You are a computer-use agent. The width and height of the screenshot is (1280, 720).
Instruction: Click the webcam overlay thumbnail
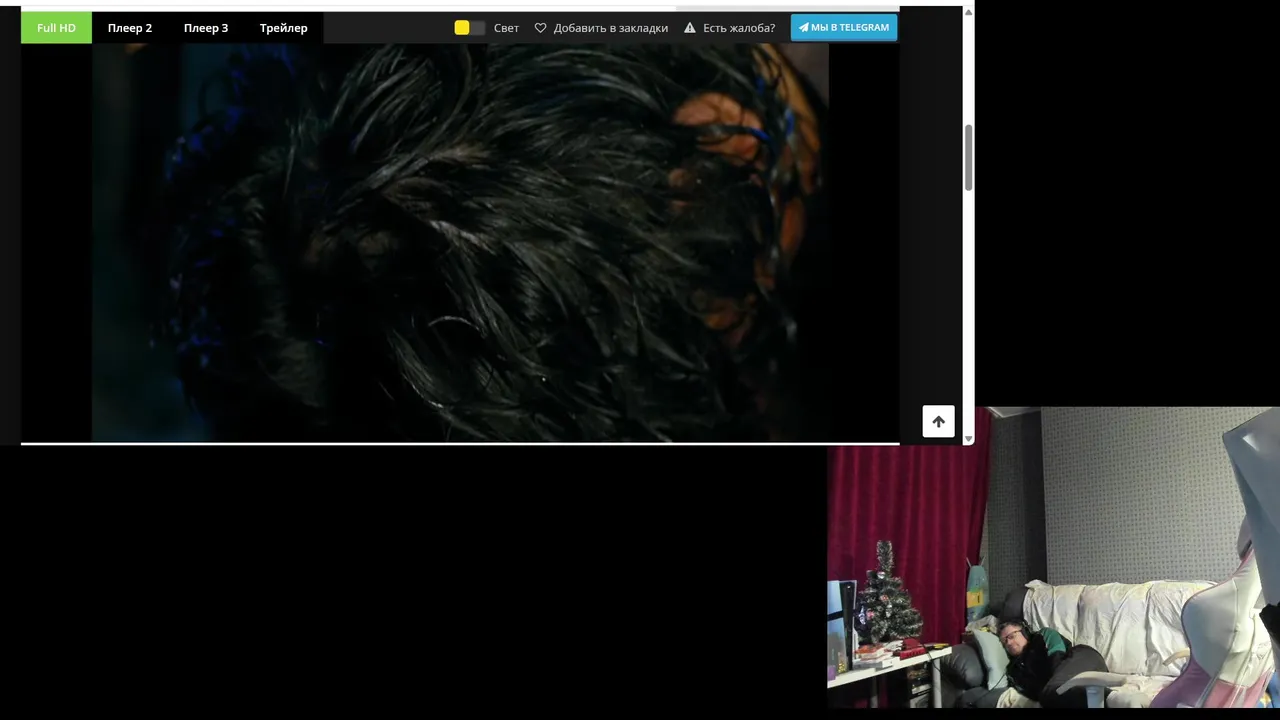[1053, 557]
